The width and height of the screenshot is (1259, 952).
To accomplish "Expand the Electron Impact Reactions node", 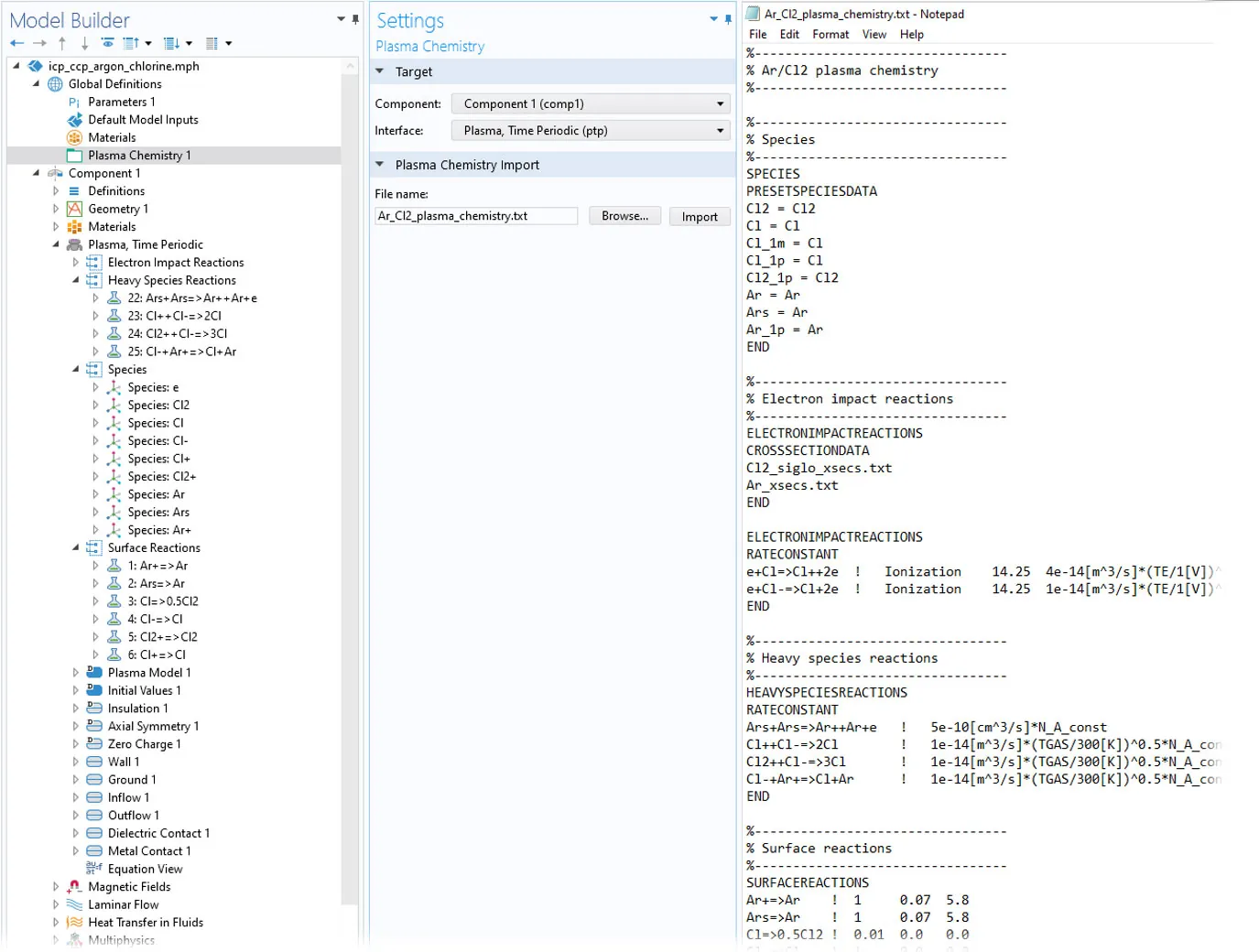I will (x=76, y=263).
